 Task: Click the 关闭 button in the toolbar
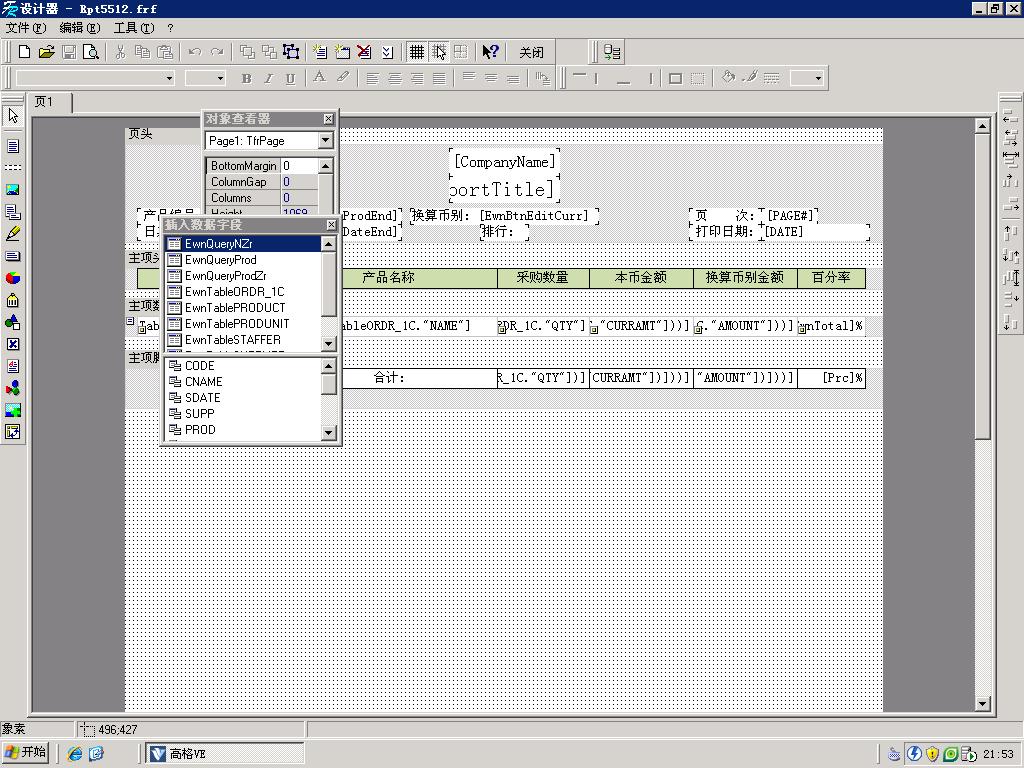(x=532, y=52)
